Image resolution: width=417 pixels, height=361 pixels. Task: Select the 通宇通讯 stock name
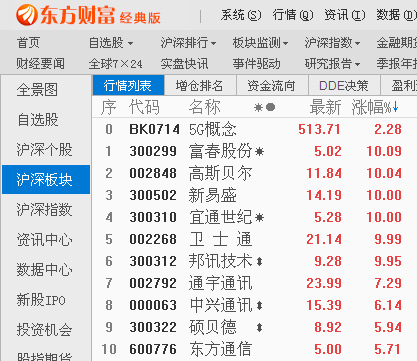[220, 283]
